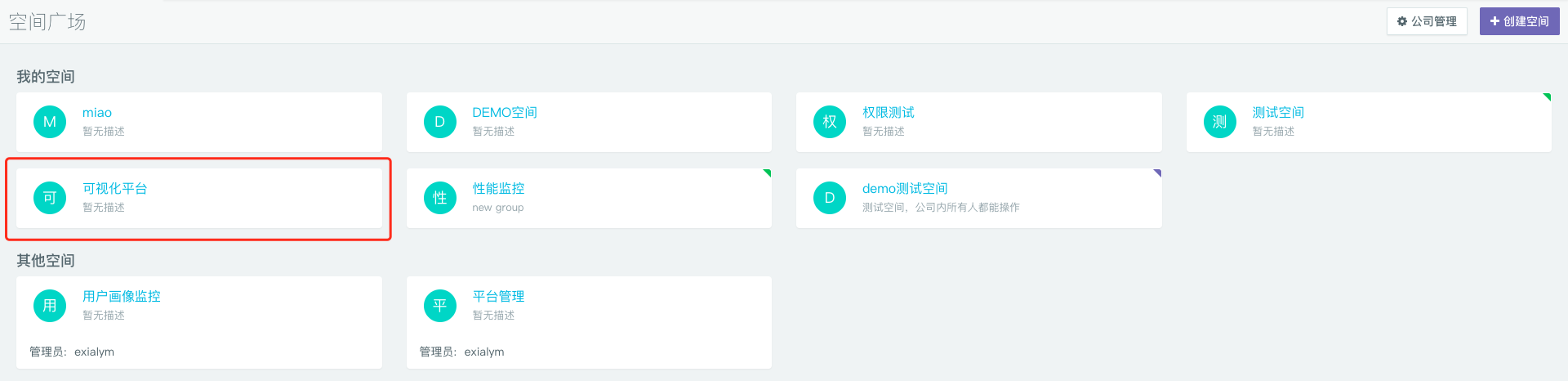Image resolution: width=1568 pixels, height=381 pixels.
Task: Click 管理员: exialym under 平台管理
Action: (461, 352)
